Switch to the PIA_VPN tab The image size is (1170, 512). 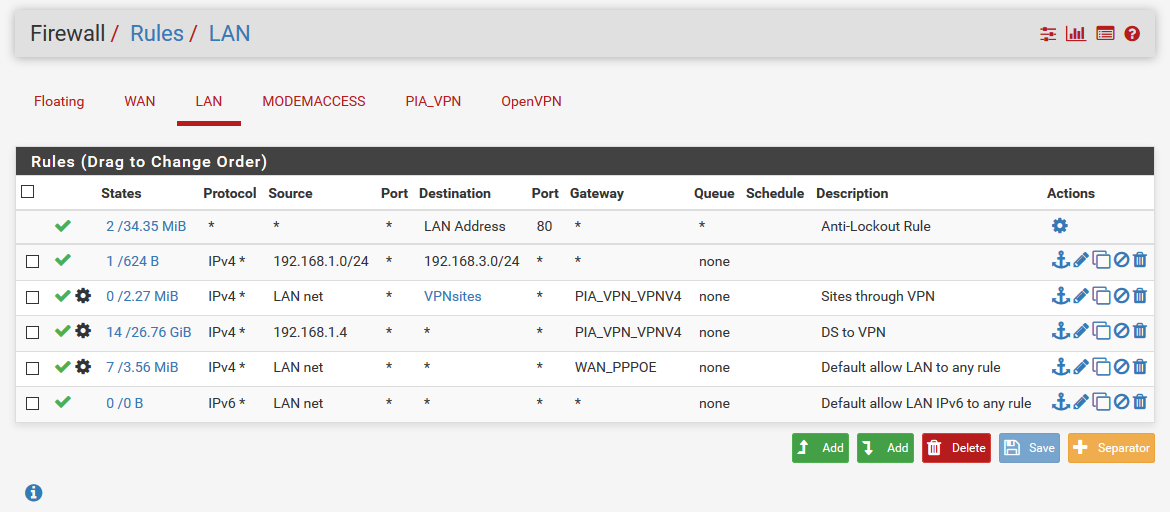pyautogui.click(x=434, y=102)
